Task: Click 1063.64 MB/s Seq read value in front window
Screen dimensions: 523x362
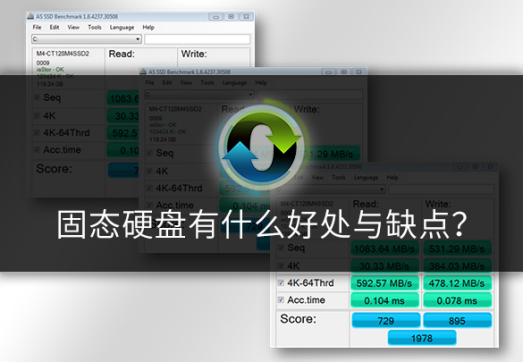Action: 385,249
